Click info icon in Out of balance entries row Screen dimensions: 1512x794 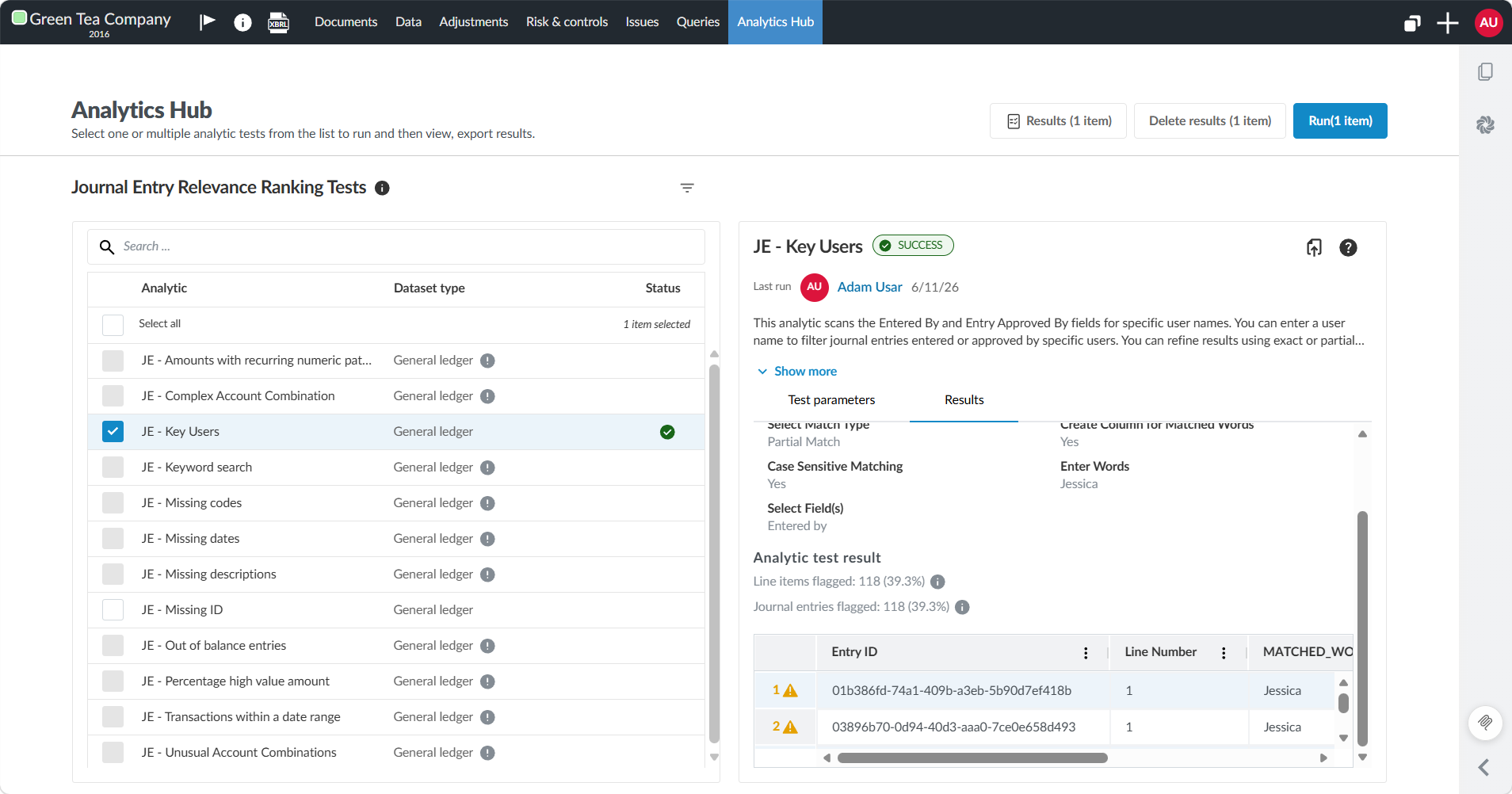(488, 646)
